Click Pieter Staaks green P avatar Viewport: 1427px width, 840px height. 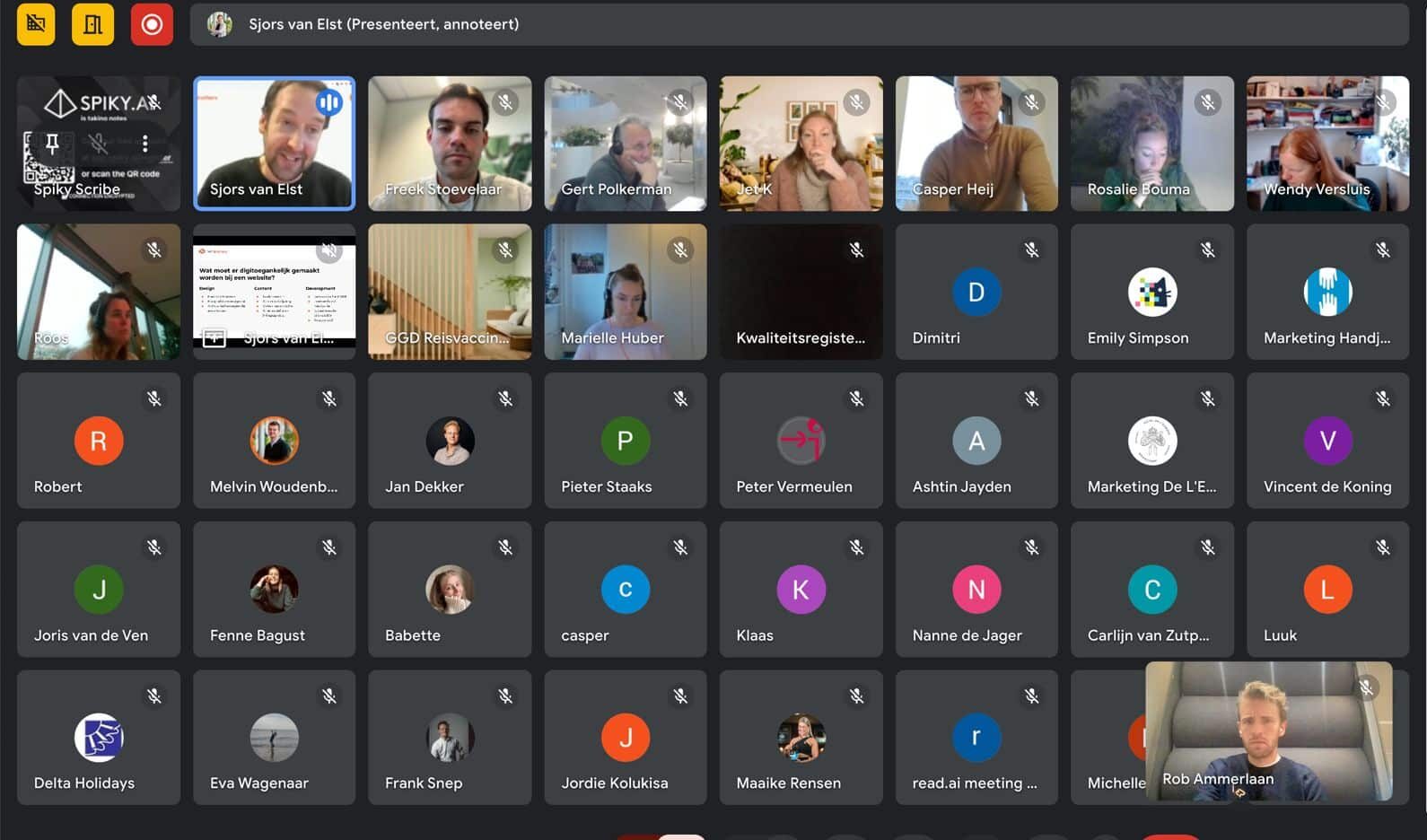626,441
